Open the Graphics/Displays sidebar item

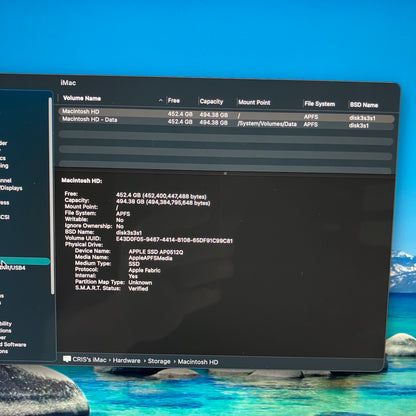[11, 188]
